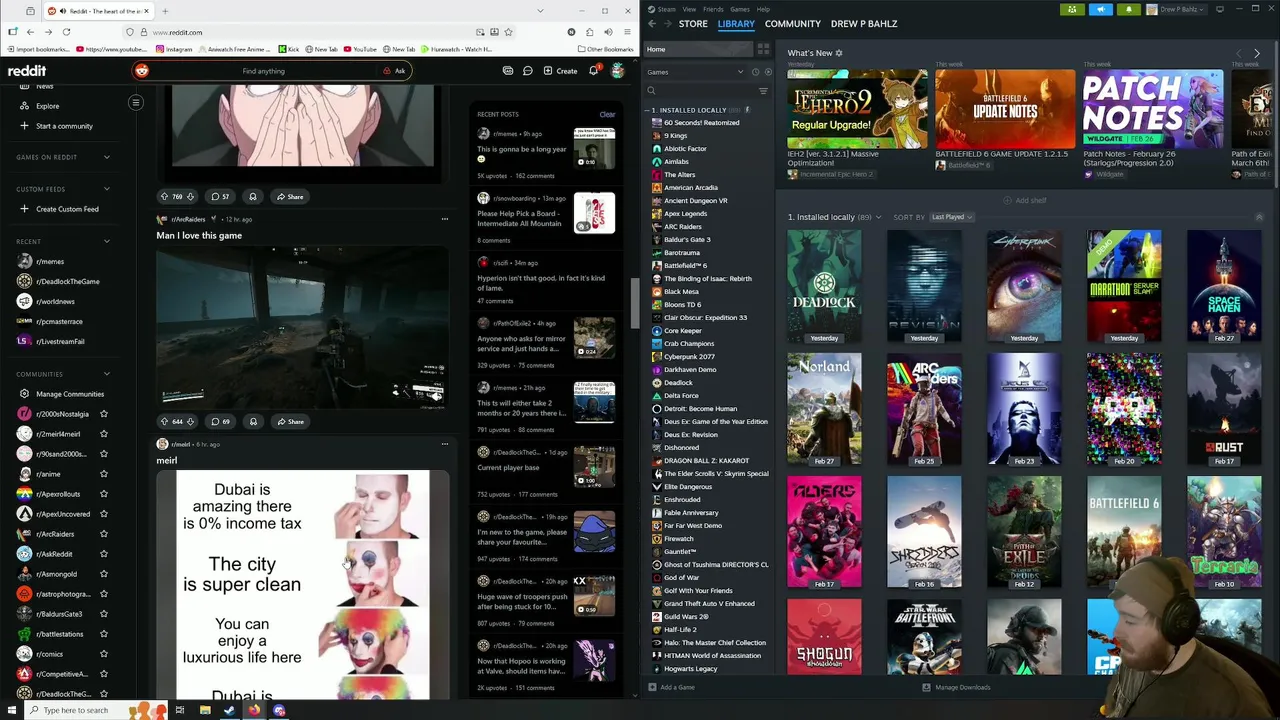This screenshot has height=720, width=1280.
Task: Favorite r/2000sNostalgia with its star
Action: 103,414
